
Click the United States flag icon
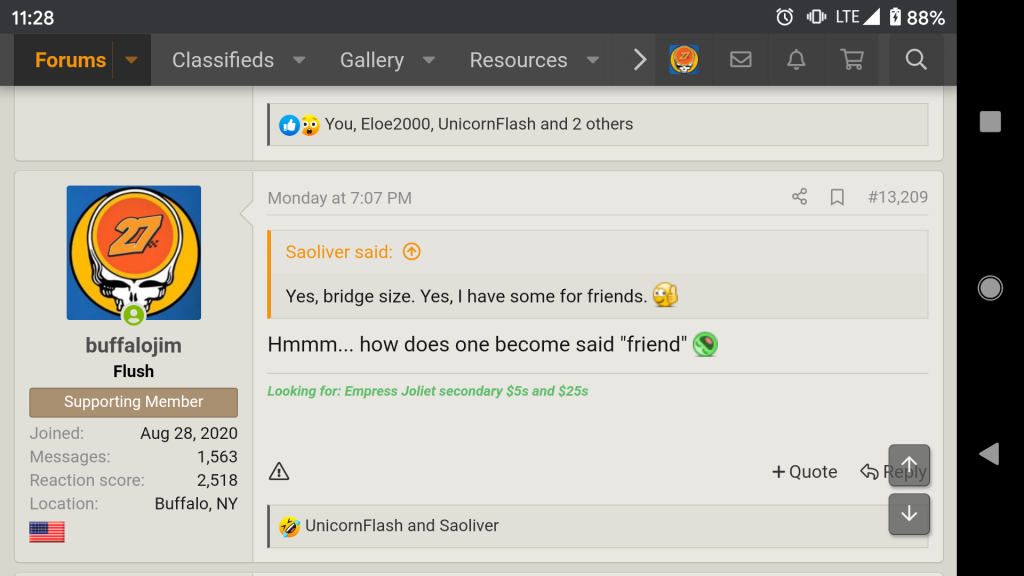pos(47,532)
